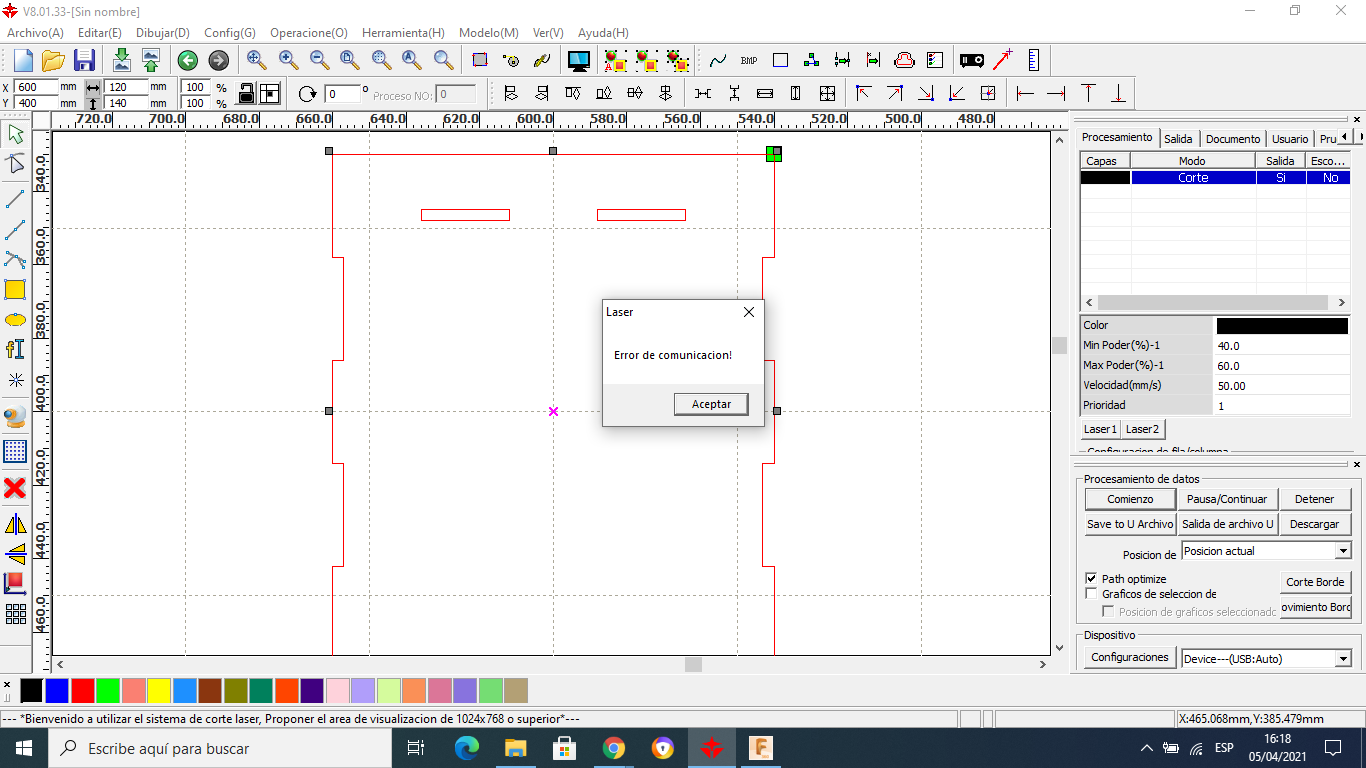
Task: Toggle Posicion de graficos seleccionados checkbox
Action: [x=1108, y=611]
